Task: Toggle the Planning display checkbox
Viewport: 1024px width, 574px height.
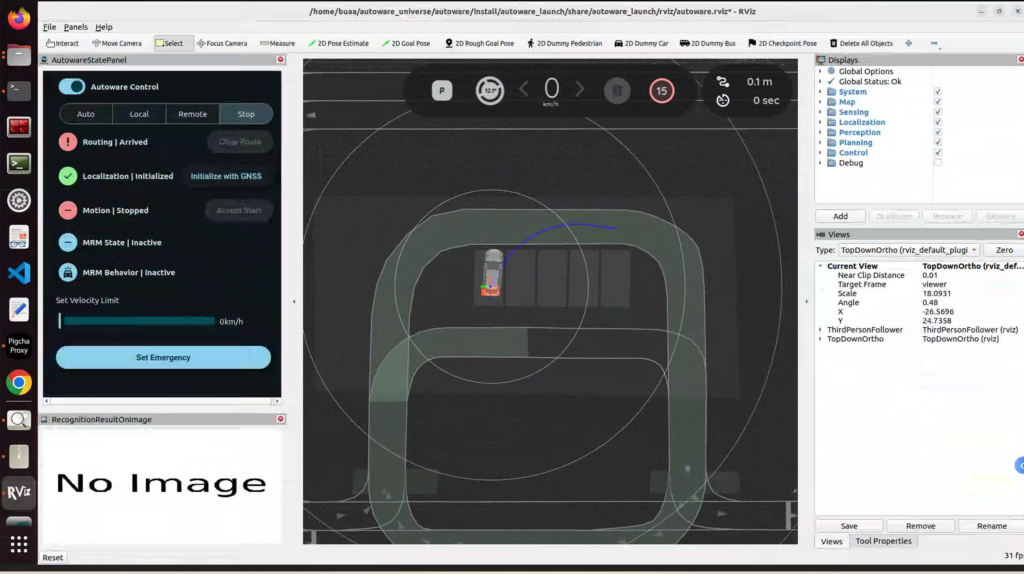Action: pyautogui.click(x=938, y=142)
